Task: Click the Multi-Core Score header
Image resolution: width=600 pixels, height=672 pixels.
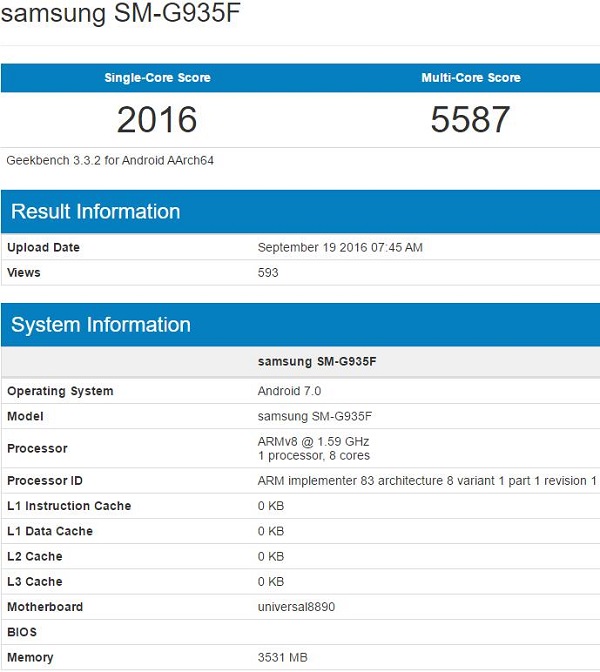Action: pos(471,78)
